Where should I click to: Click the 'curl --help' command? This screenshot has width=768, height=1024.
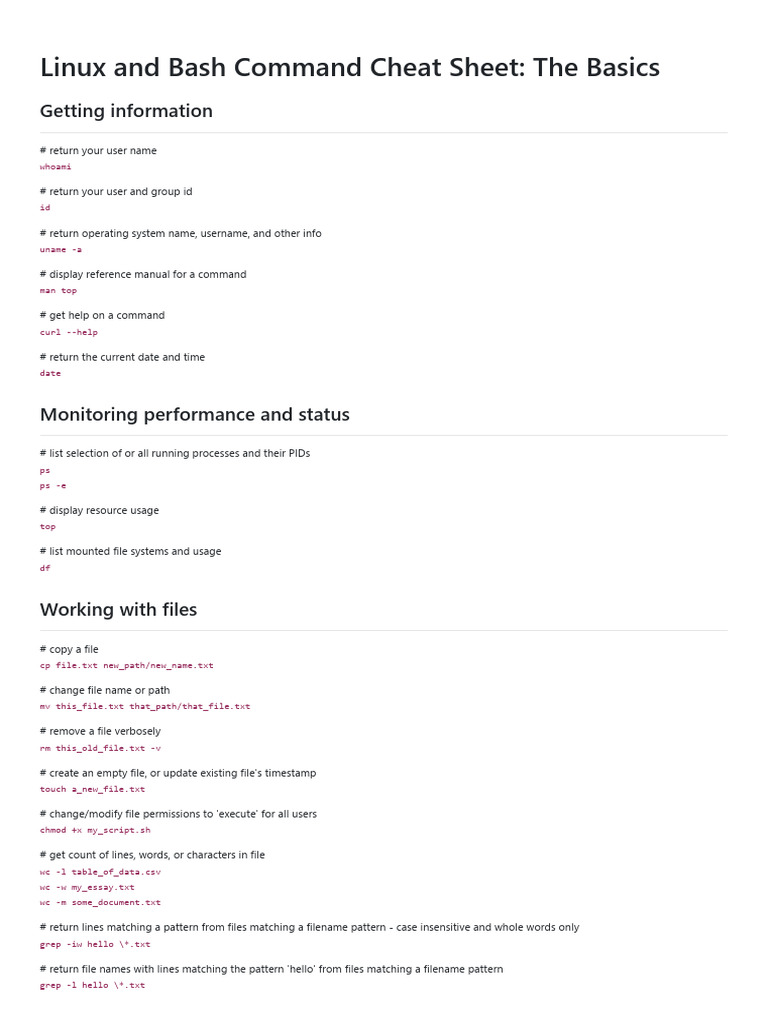coord(69,332)
